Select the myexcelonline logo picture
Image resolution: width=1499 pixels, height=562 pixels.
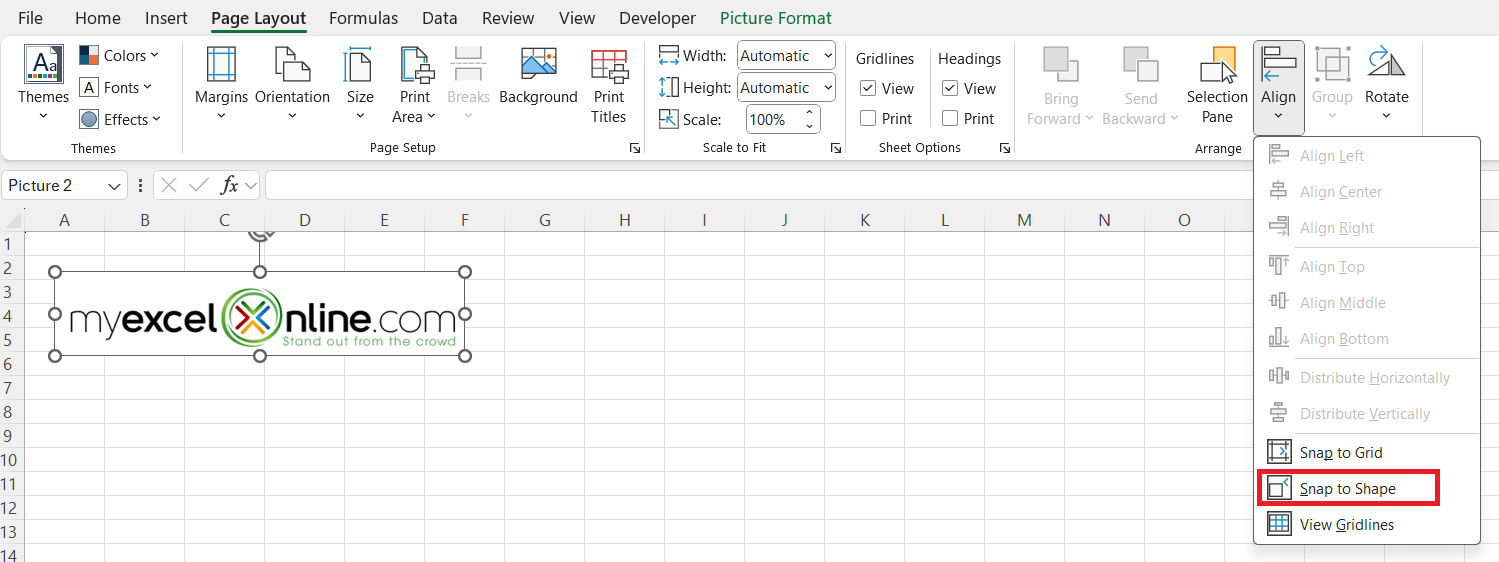click(260, 315)
